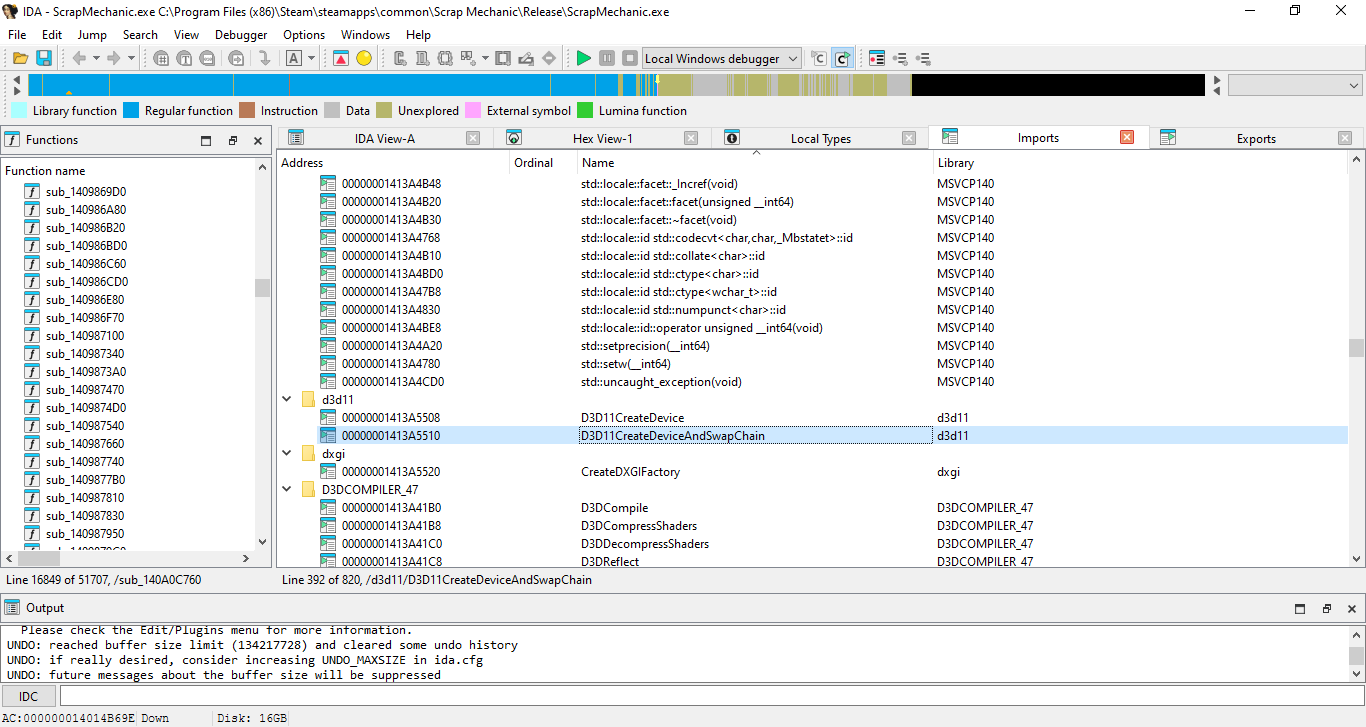Save the database with floppy disk icon

coord(44,59)
